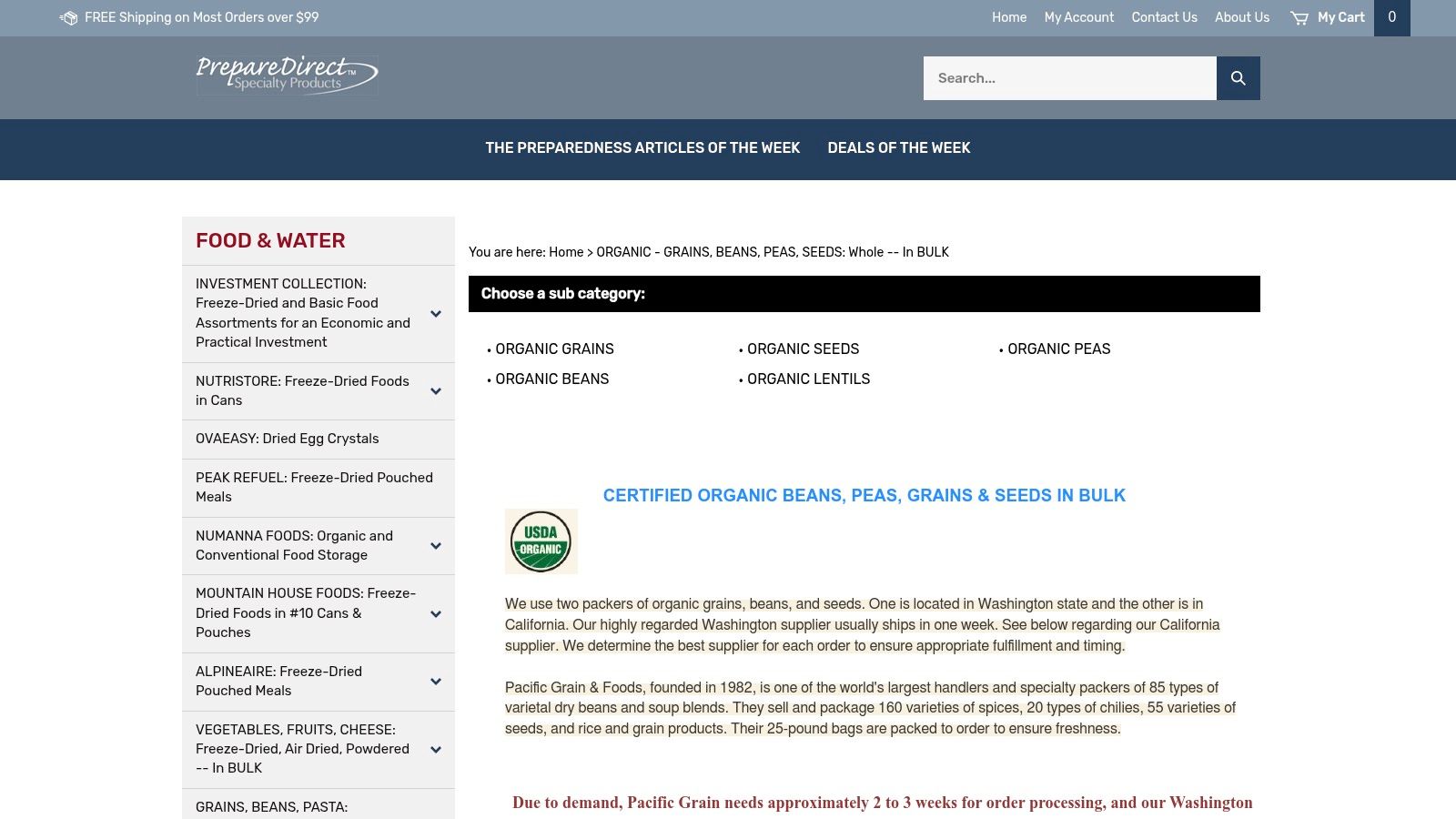
Task: Open Contact Us page
Action: pos(1165,17)
